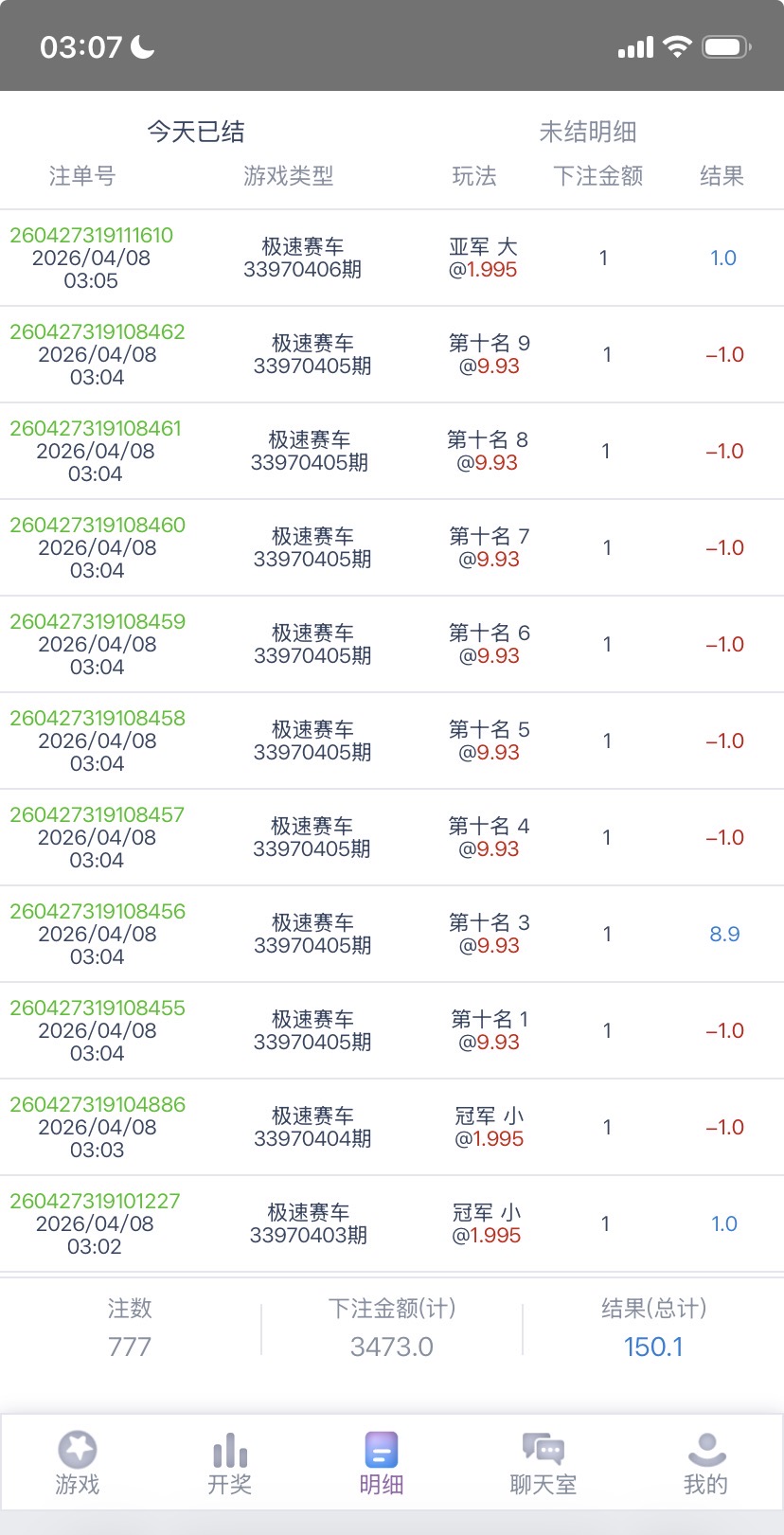Screen dimensions: 784x1535
Task: Open order number 260427319108462
Action: click(98, 331)
